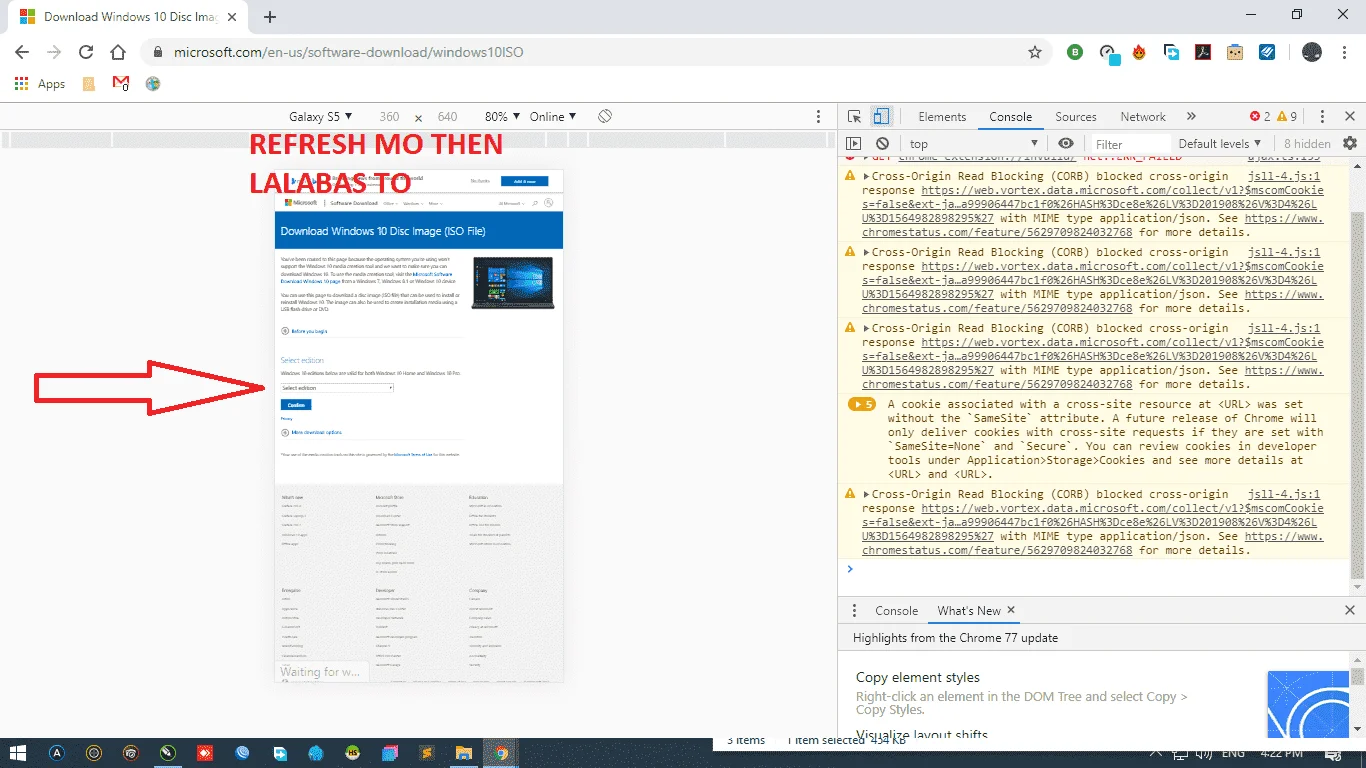Go to the browser home page icon
1366x768 pixels.
[x=118, y=52]
